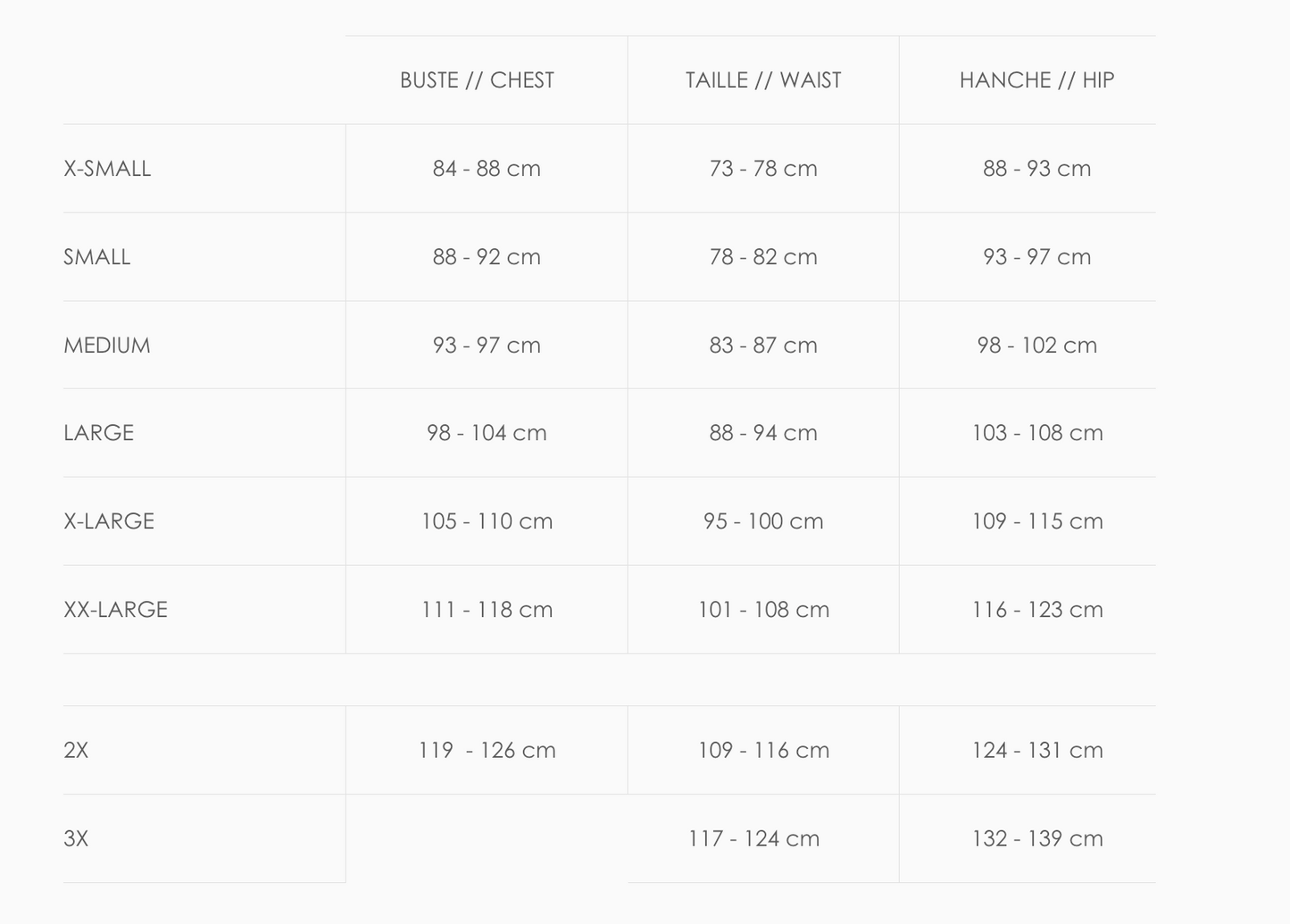Select the XX-LARGE row label
The height and width of the screenshot is (924, 1290).
click(116, 610)
